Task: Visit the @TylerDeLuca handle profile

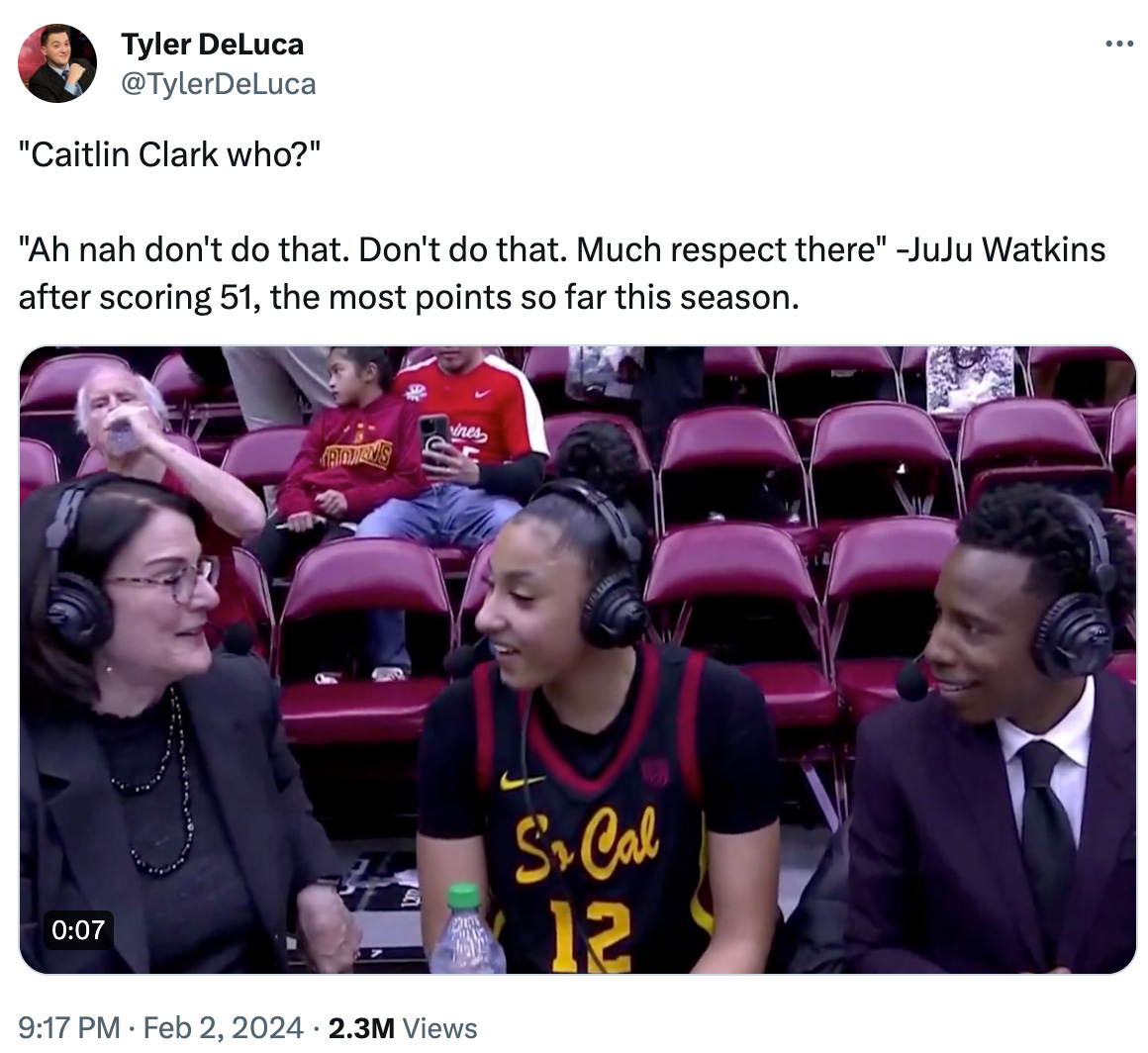Action: coord(218,83)
